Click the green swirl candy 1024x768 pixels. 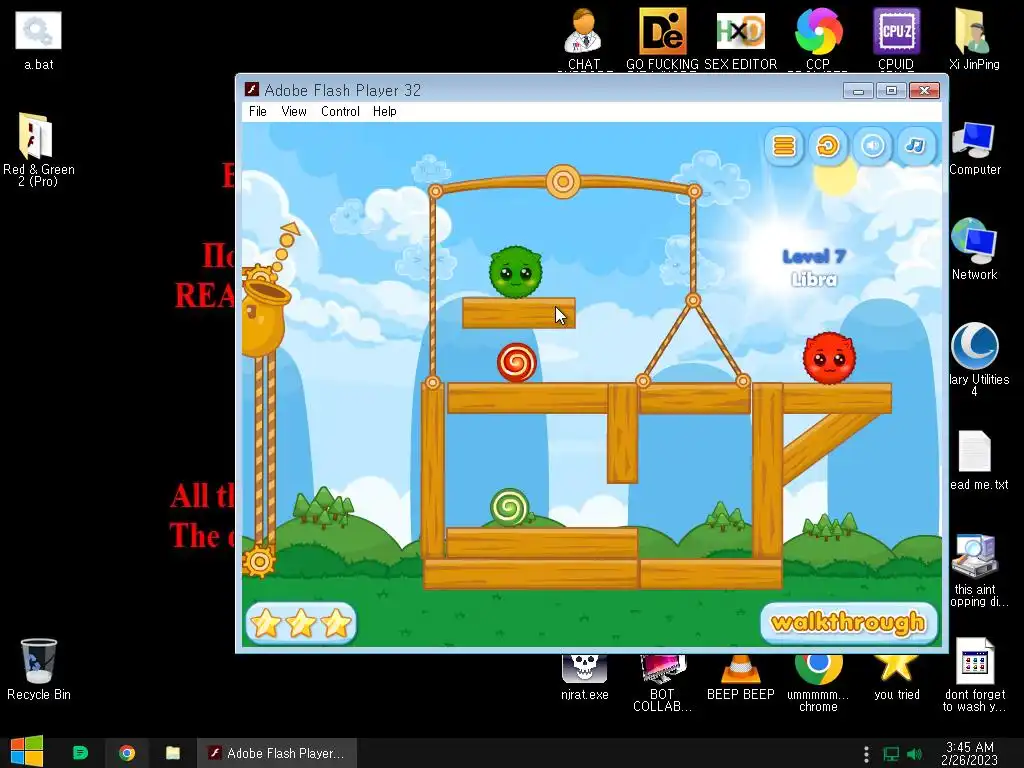[509, 507]
